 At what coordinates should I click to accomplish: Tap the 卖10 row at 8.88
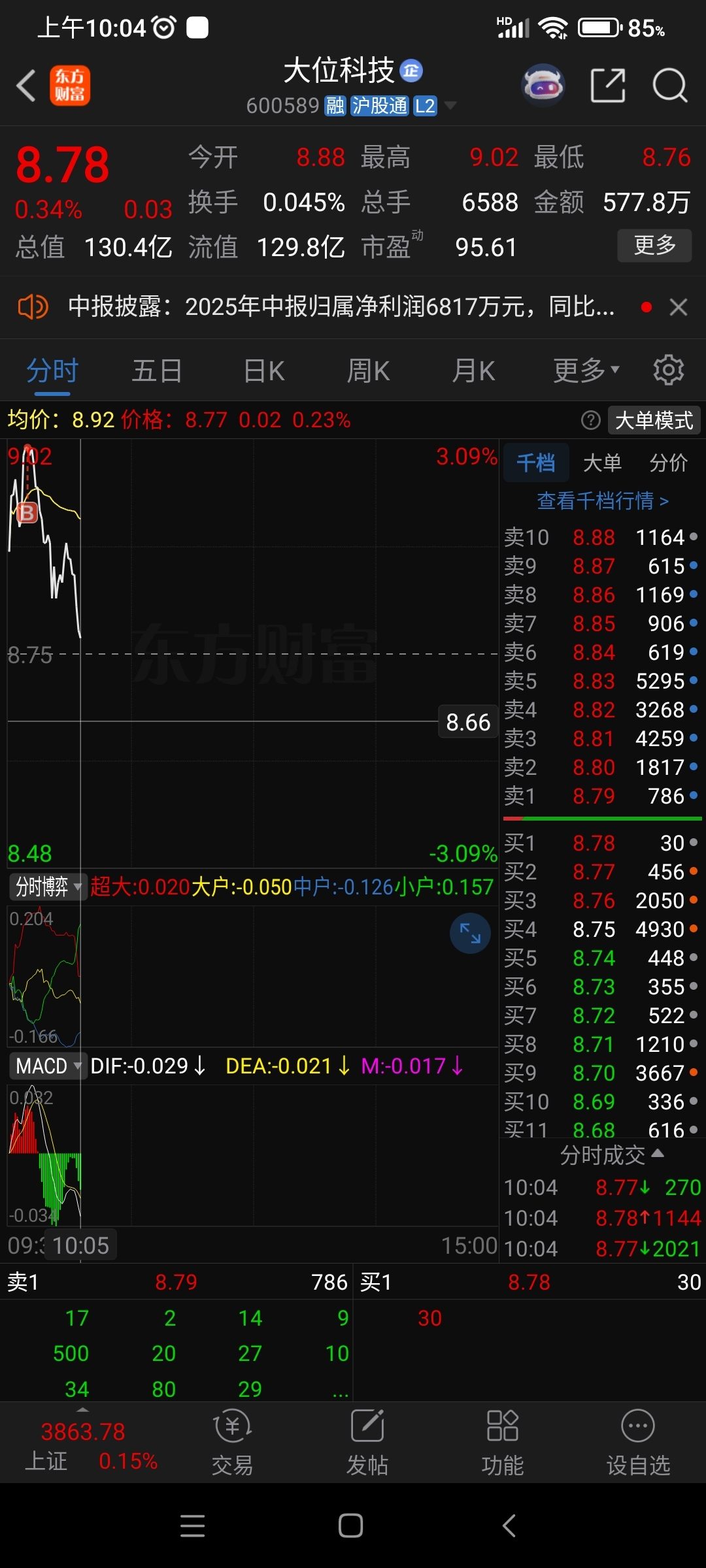click(601, 537)
